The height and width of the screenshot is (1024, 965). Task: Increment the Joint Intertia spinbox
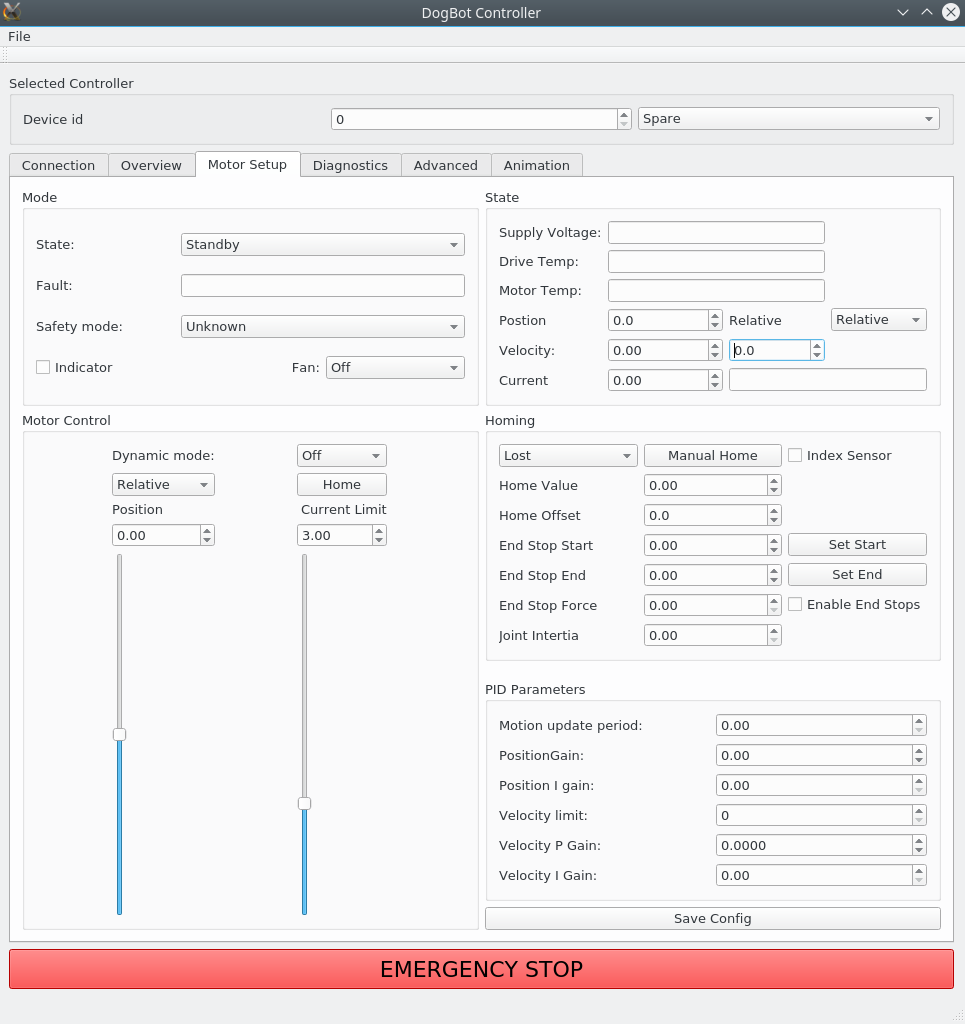(x=774, y=631)
